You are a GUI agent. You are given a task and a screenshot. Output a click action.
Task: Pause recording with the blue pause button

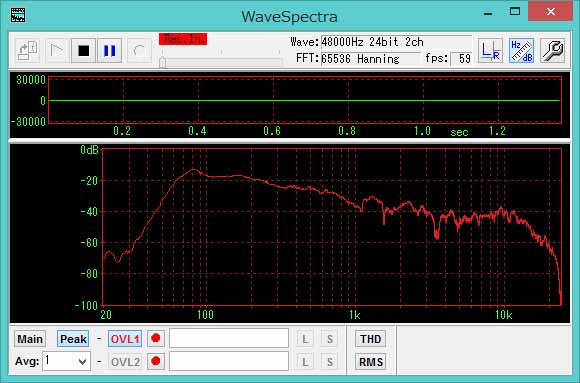click(109, 51)
